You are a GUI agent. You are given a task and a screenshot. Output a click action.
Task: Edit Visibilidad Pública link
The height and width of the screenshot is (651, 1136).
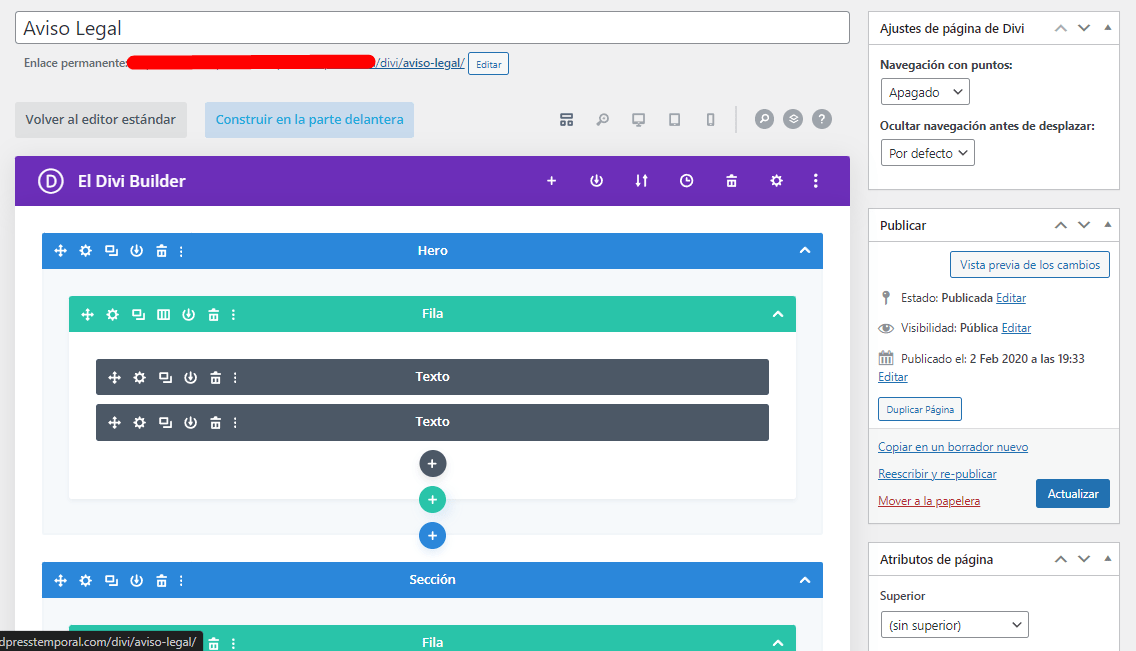pyautogui.click(x=1016, y=328)
